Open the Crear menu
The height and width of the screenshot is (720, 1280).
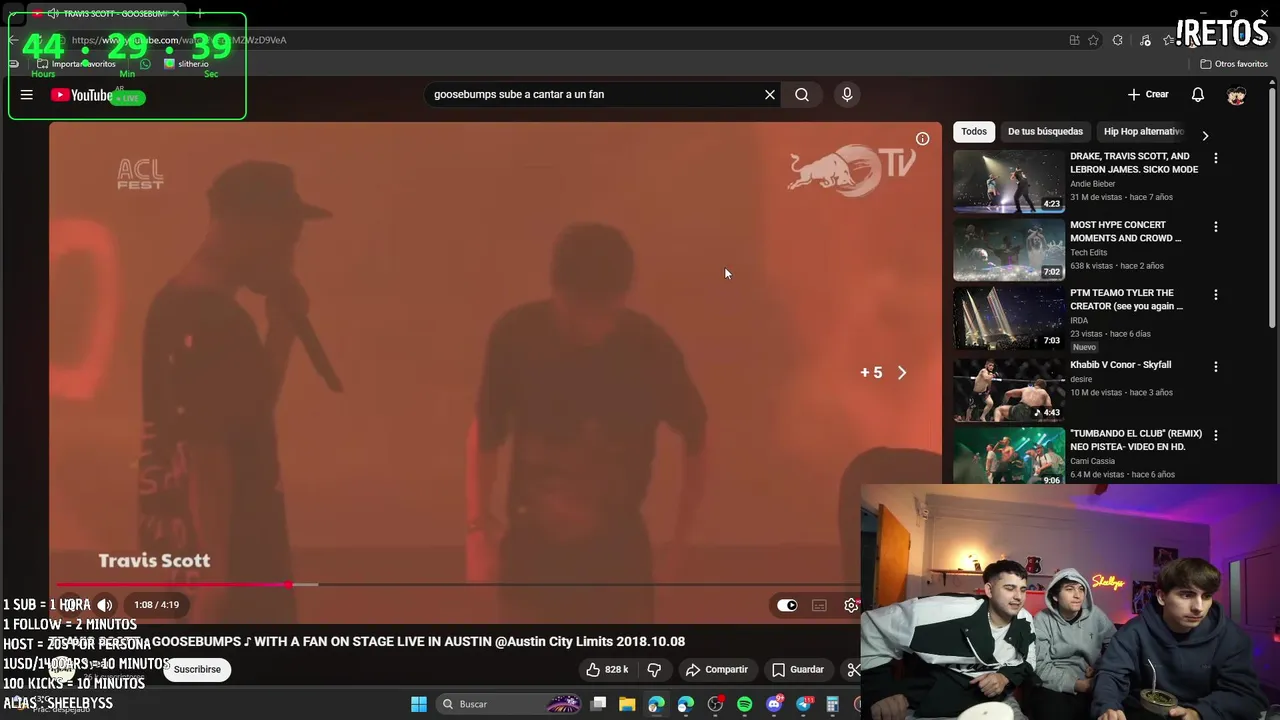(x=1148, y=94)
